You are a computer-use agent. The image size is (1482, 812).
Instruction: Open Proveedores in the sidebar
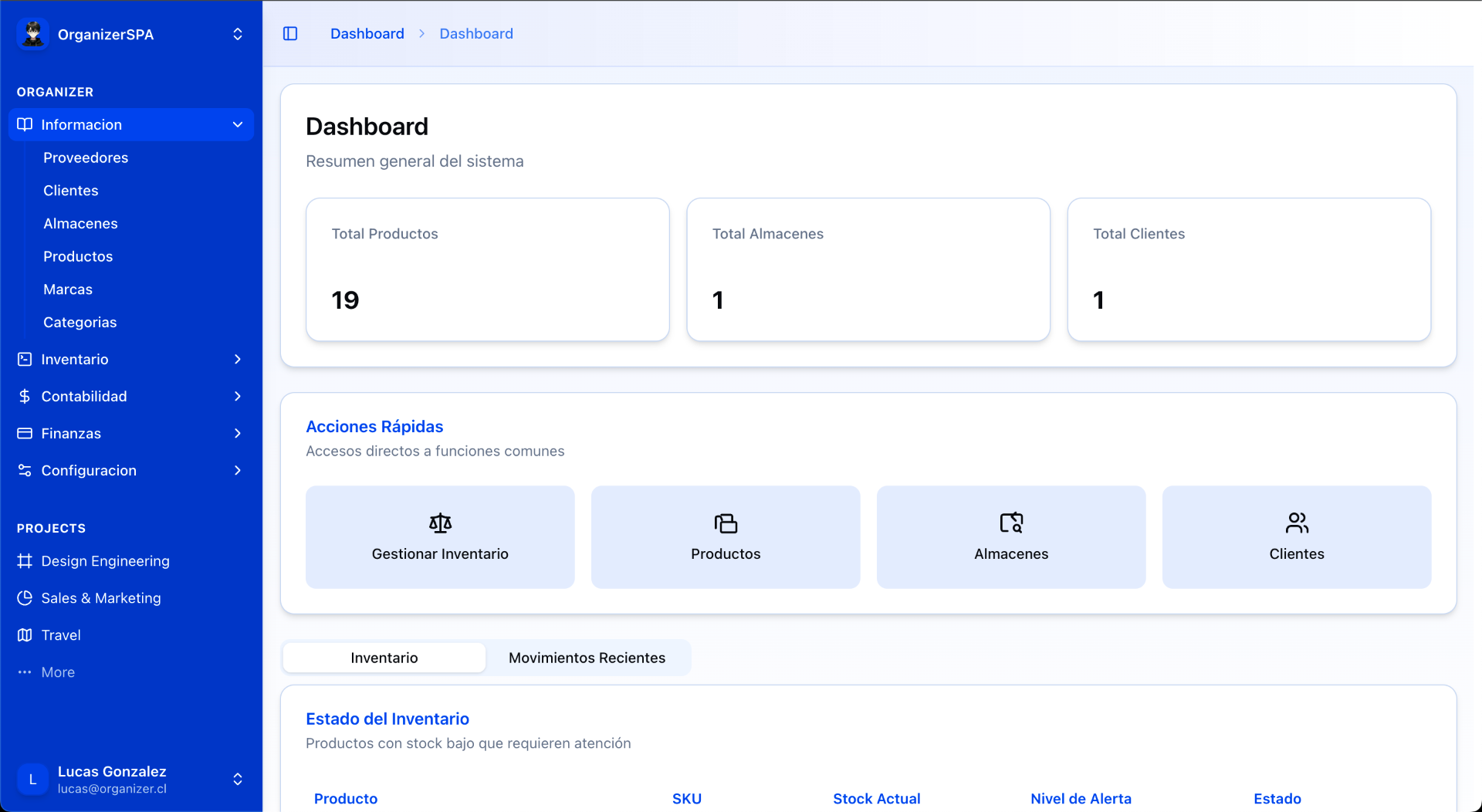click(x=86, y=157)
